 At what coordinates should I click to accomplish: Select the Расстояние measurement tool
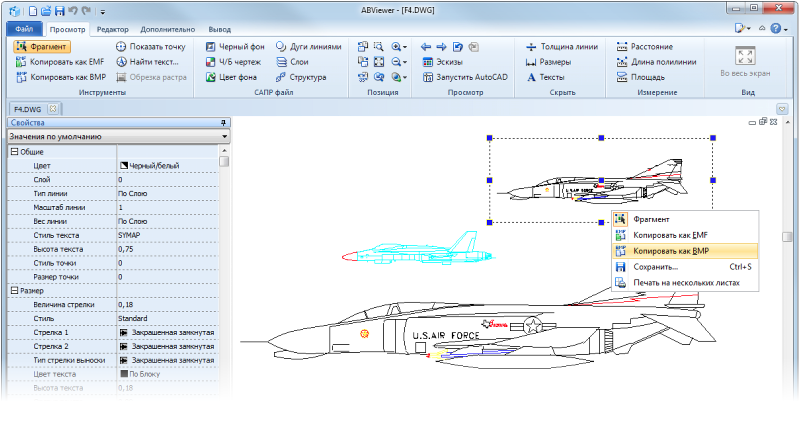(x=644, y=46)
